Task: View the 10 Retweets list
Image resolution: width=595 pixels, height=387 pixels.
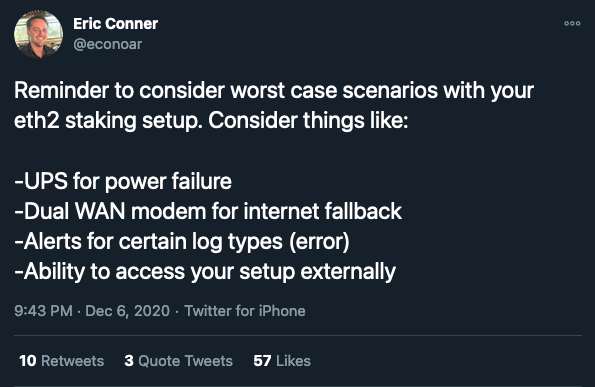Action: tap(61, 361)
